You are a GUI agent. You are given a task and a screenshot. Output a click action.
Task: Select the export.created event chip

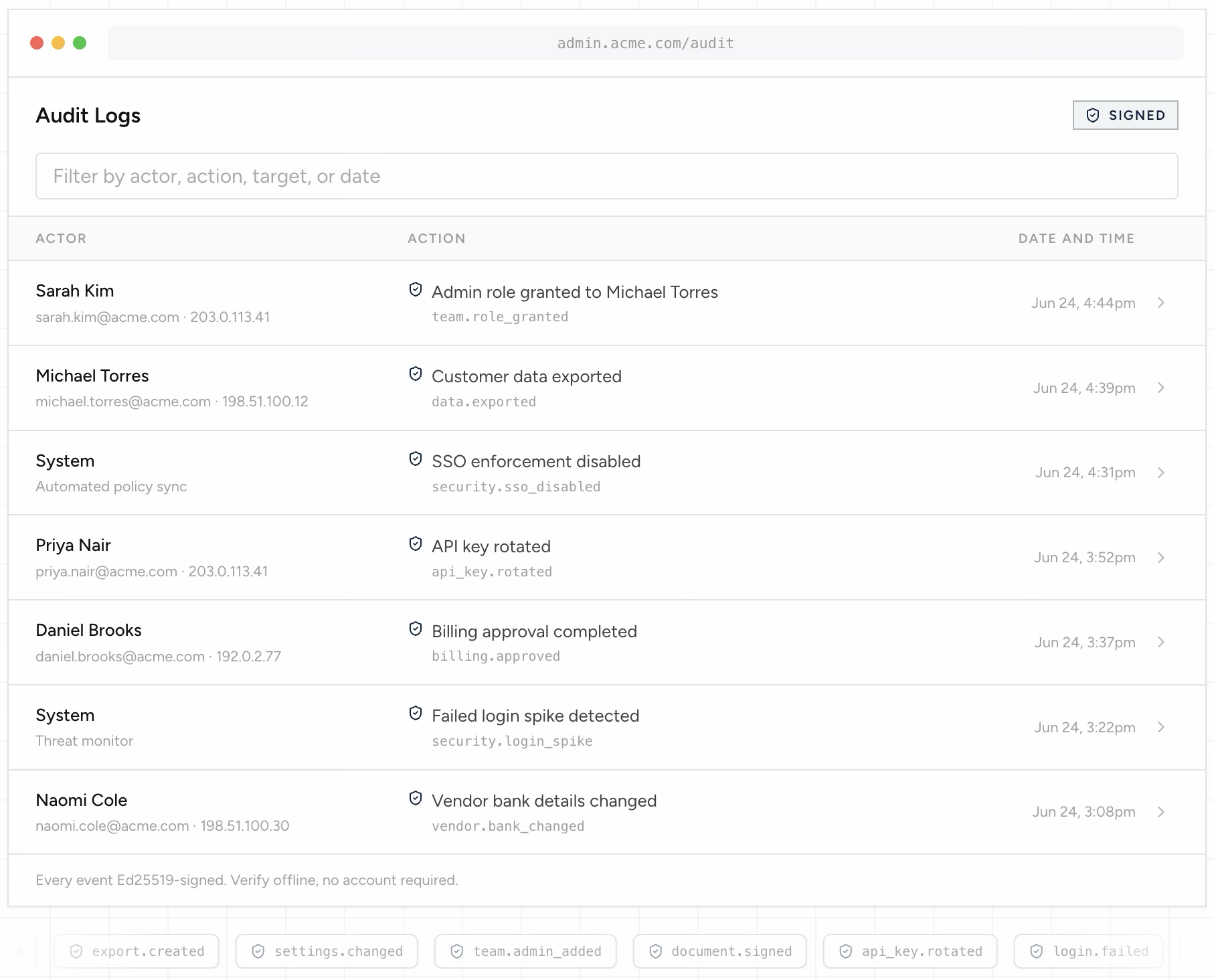137,951
